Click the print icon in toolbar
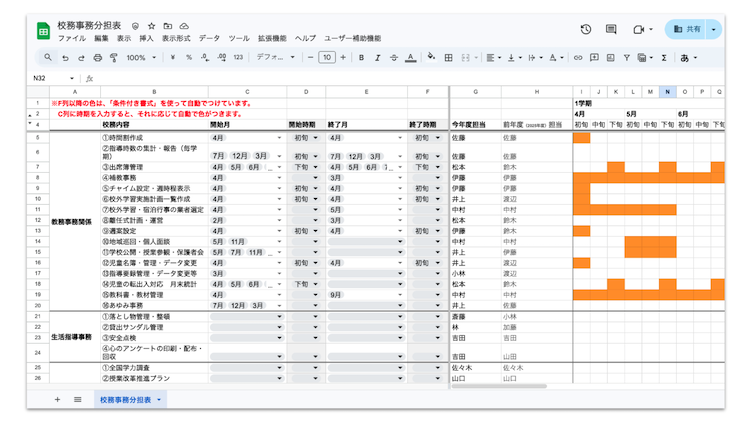 (98, 58)
